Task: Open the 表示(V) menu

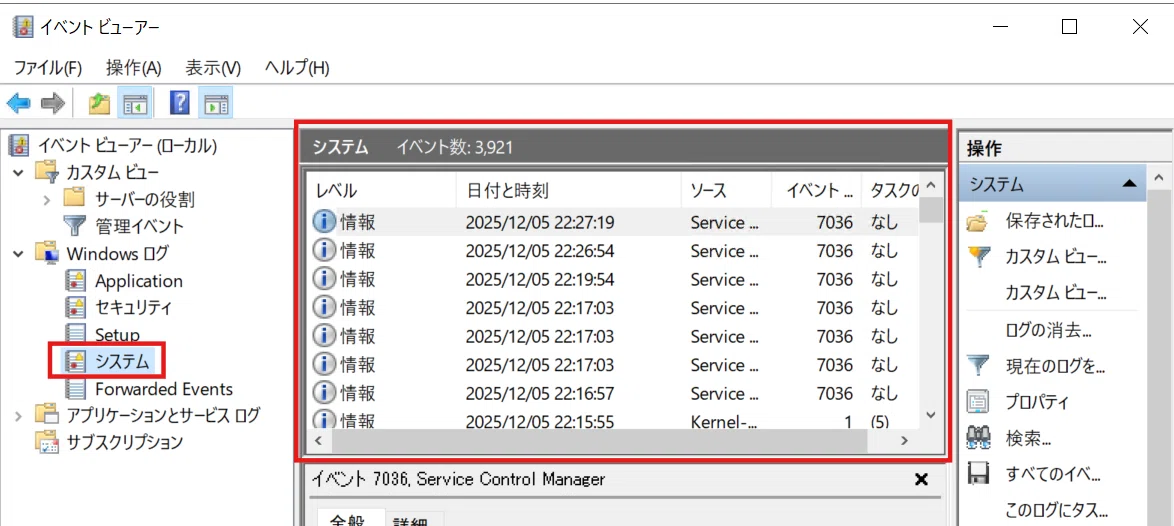Action: tap(213, 68)
